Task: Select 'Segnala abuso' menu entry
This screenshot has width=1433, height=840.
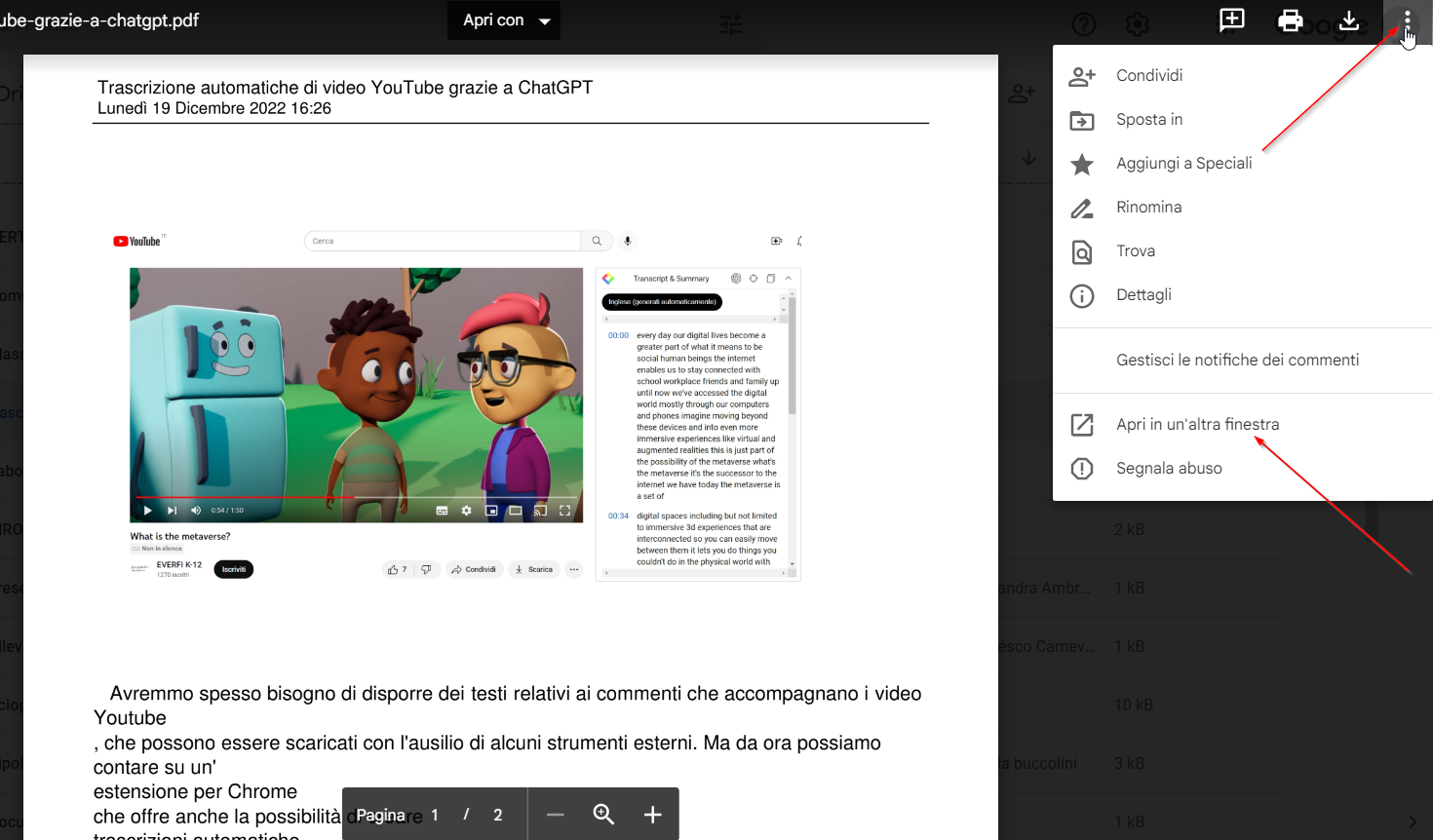Action: pos(1243,468)
